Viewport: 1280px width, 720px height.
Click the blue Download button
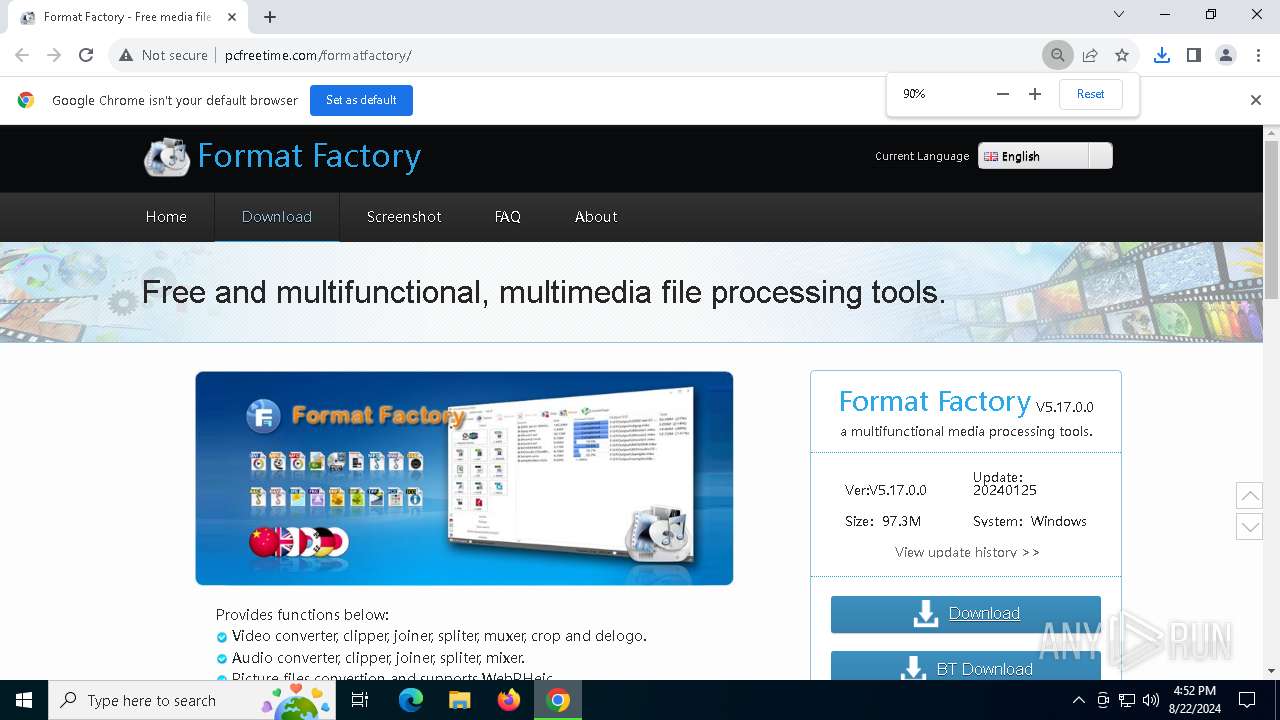coord(966,614)
